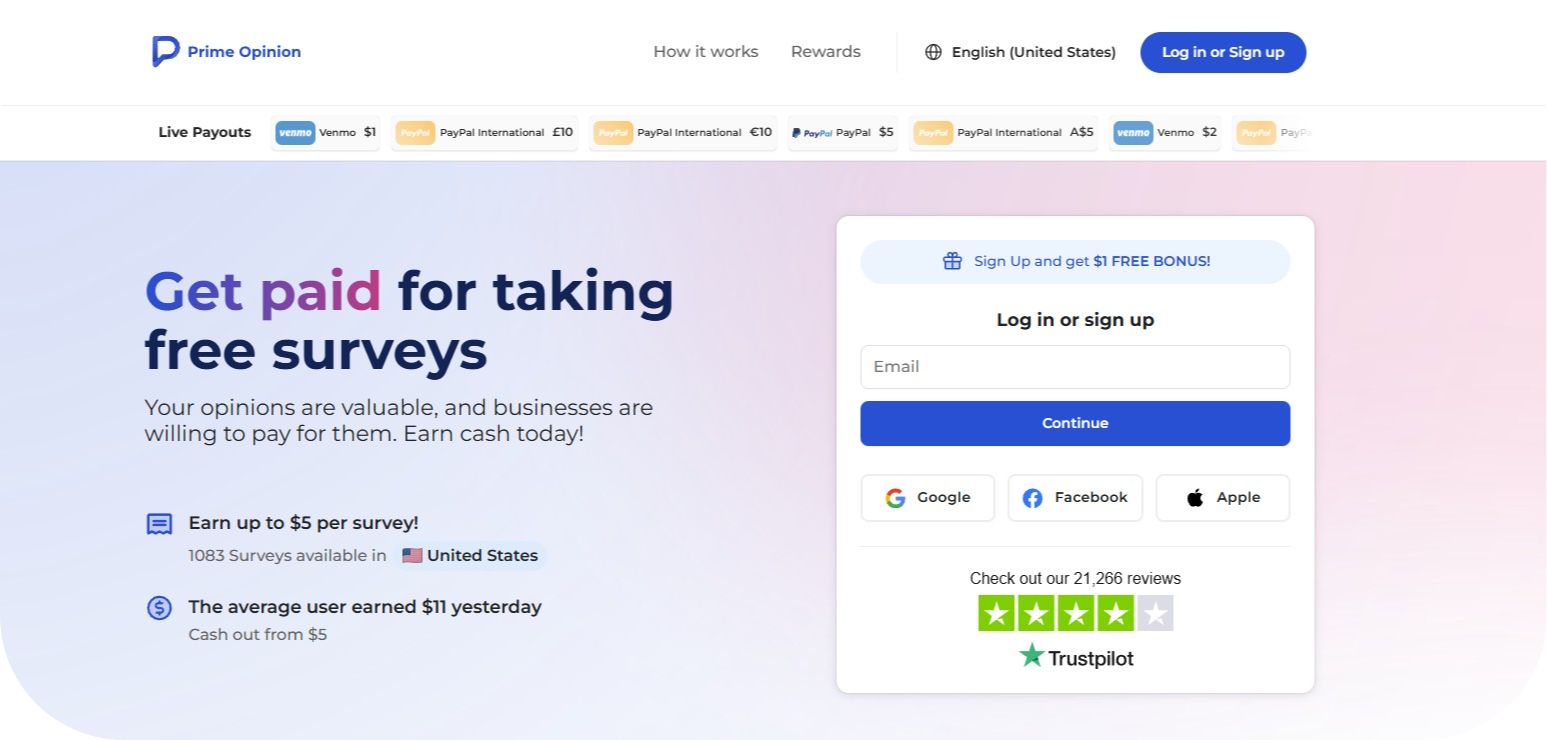Screen dimensions: 1547x740
Task: Click the first Venmo $1 payout card
Action: pyautogui.click(x=326, y=133)
